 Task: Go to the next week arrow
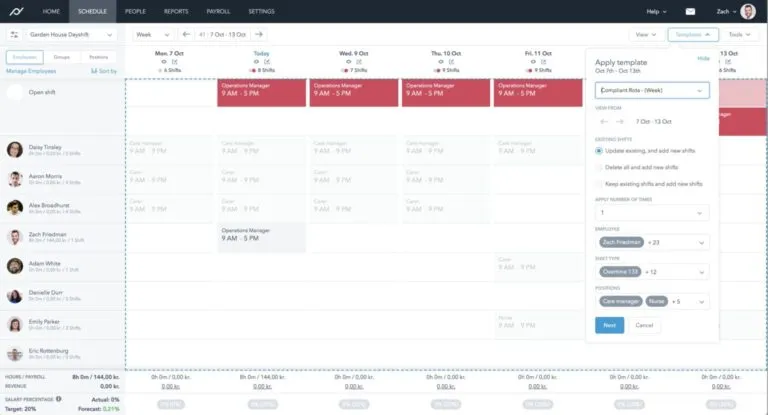coord(258,35)
